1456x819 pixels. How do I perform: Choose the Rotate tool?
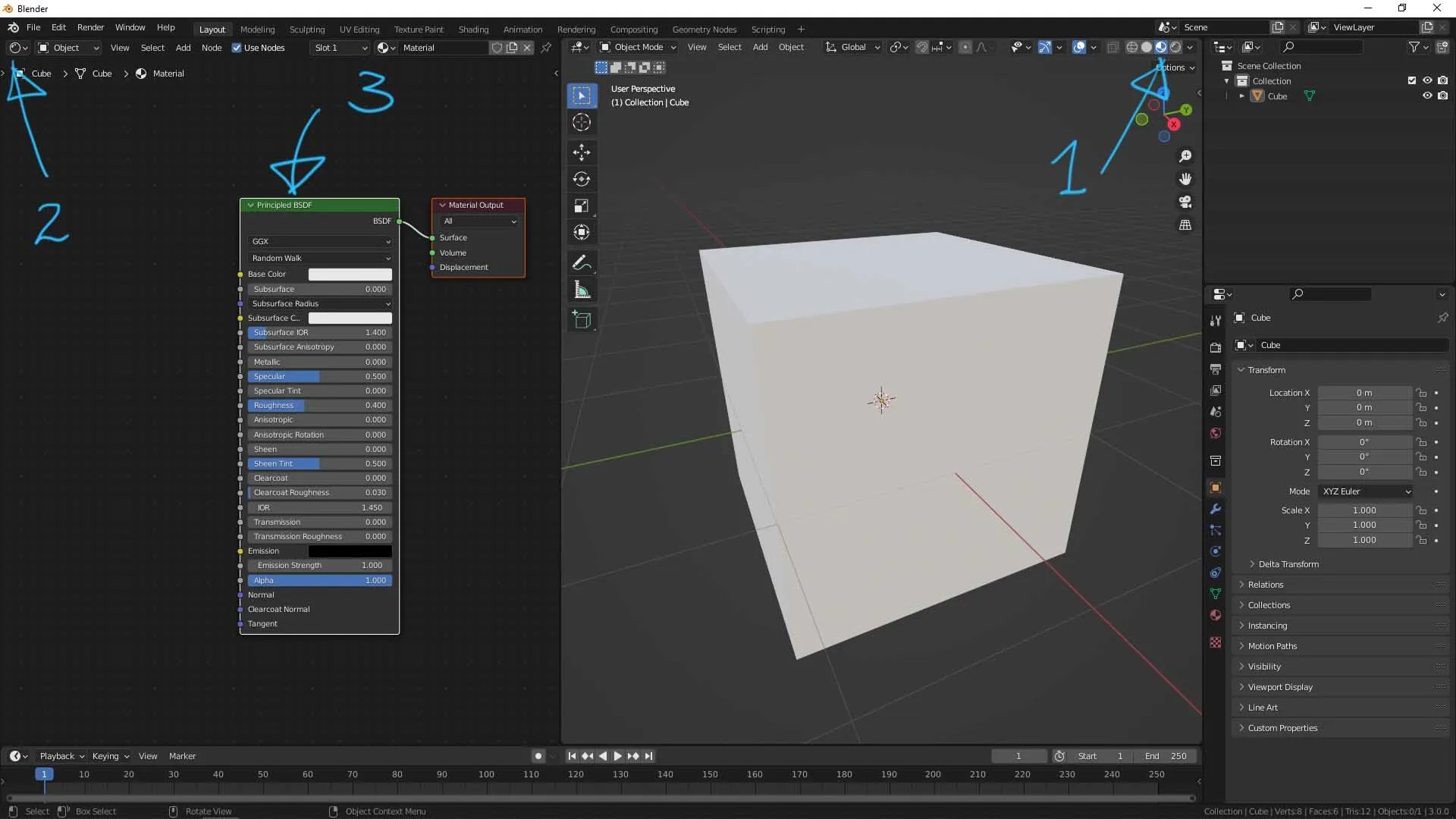[582, 179]
